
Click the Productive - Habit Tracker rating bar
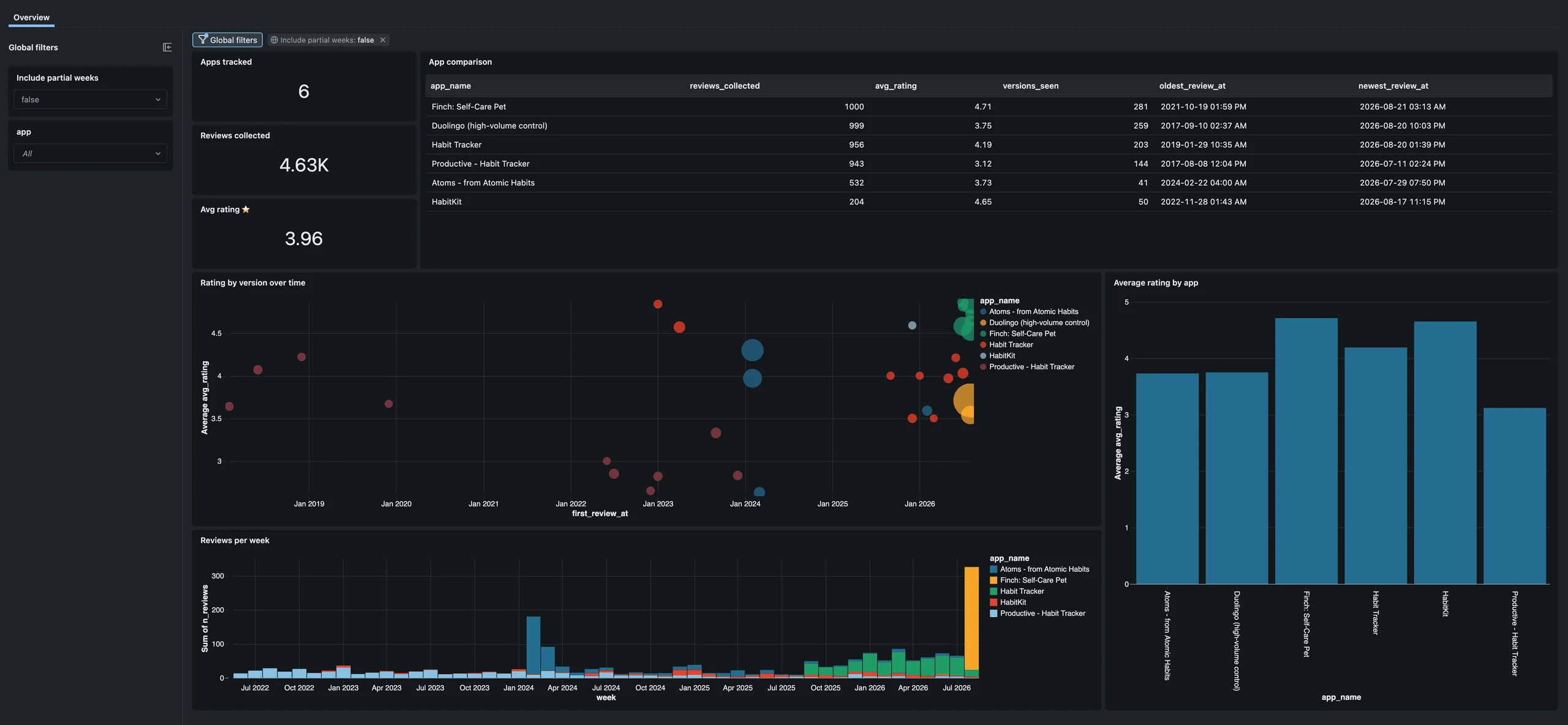(1514, 496)
